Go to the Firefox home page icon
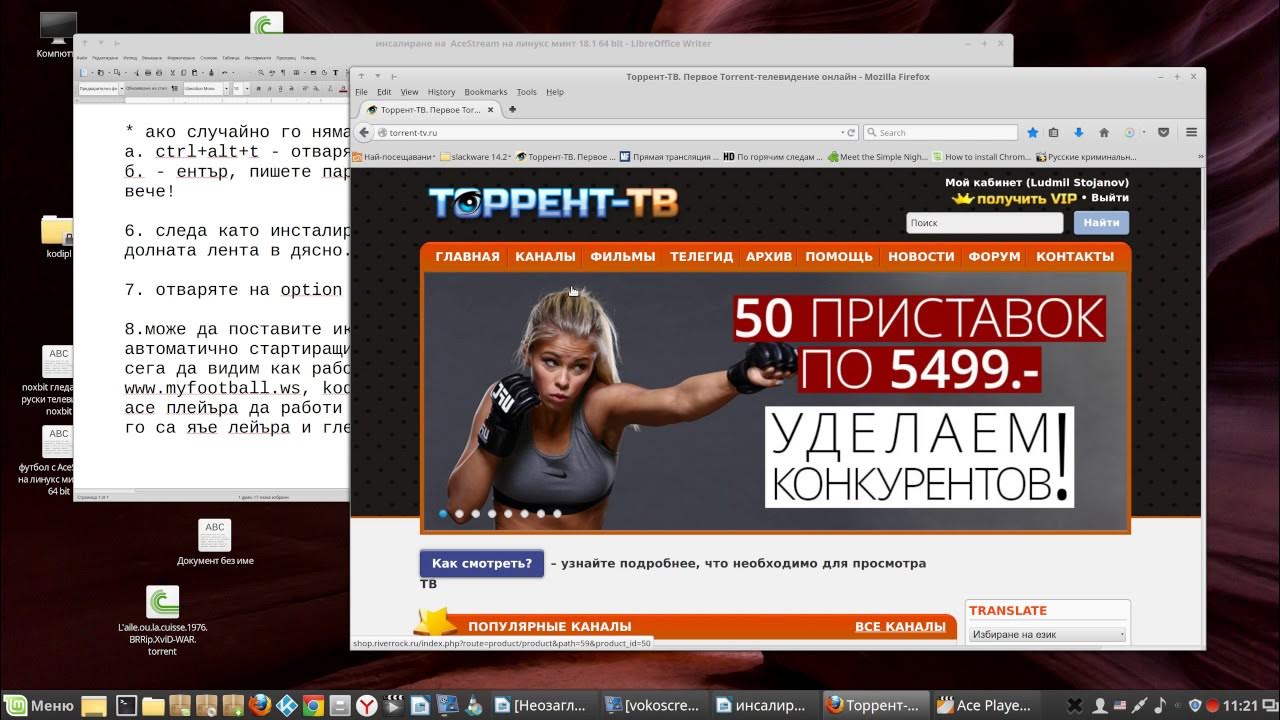The image size is (1280, 720). 1104,132
